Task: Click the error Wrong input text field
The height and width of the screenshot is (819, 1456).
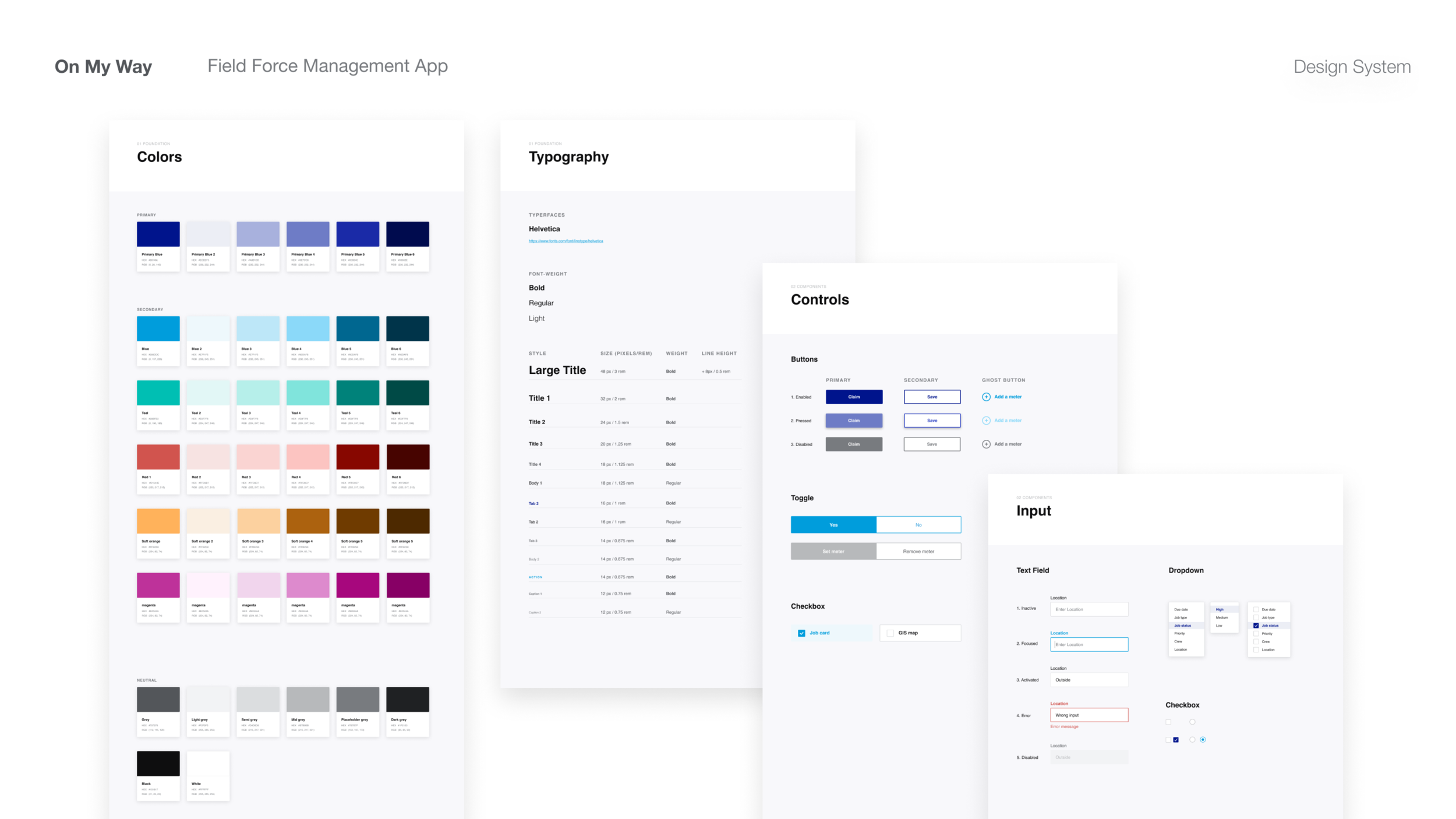Action: coord(1089,715)
